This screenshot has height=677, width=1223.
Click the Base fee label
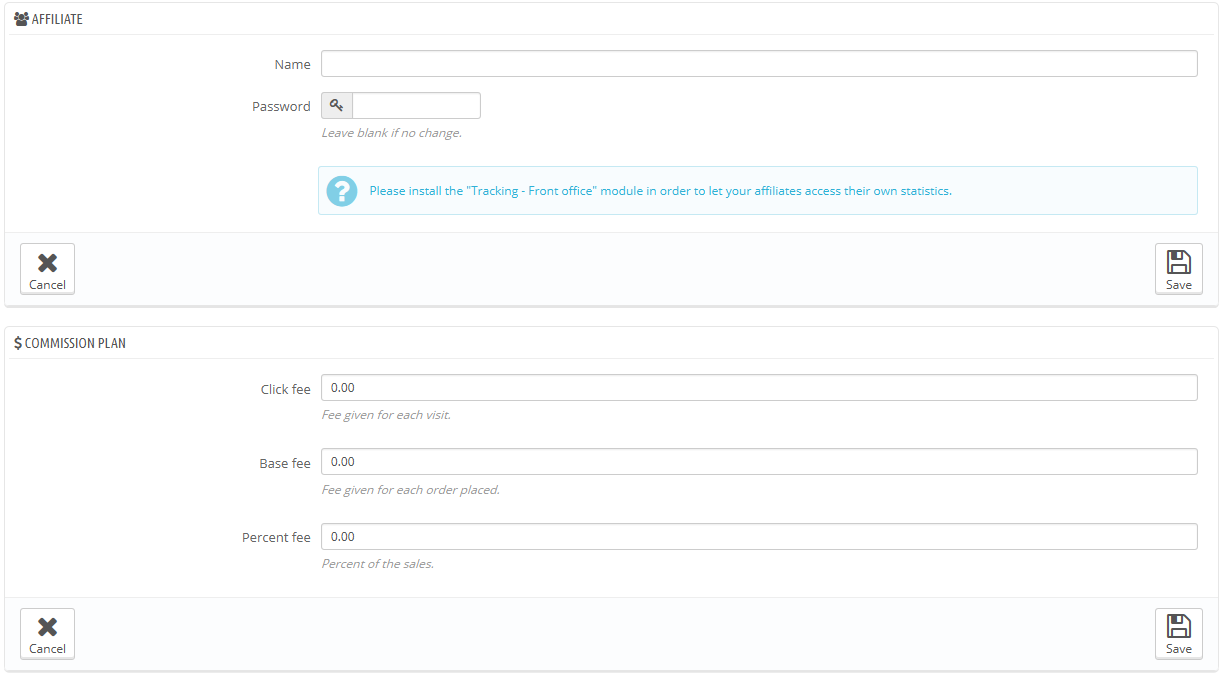pos(285,463)
